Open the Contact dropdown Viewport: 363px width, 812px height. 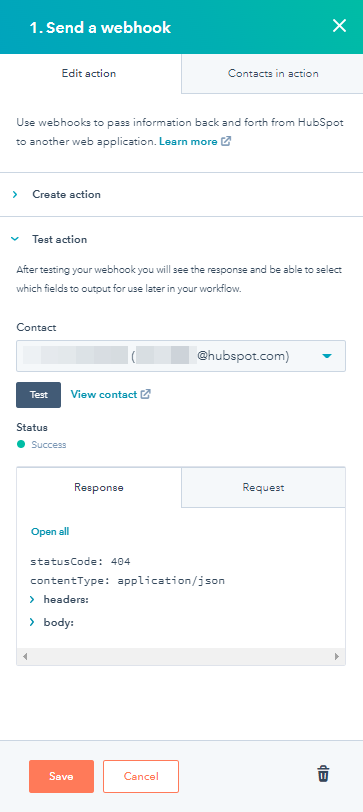click(181, 356)
